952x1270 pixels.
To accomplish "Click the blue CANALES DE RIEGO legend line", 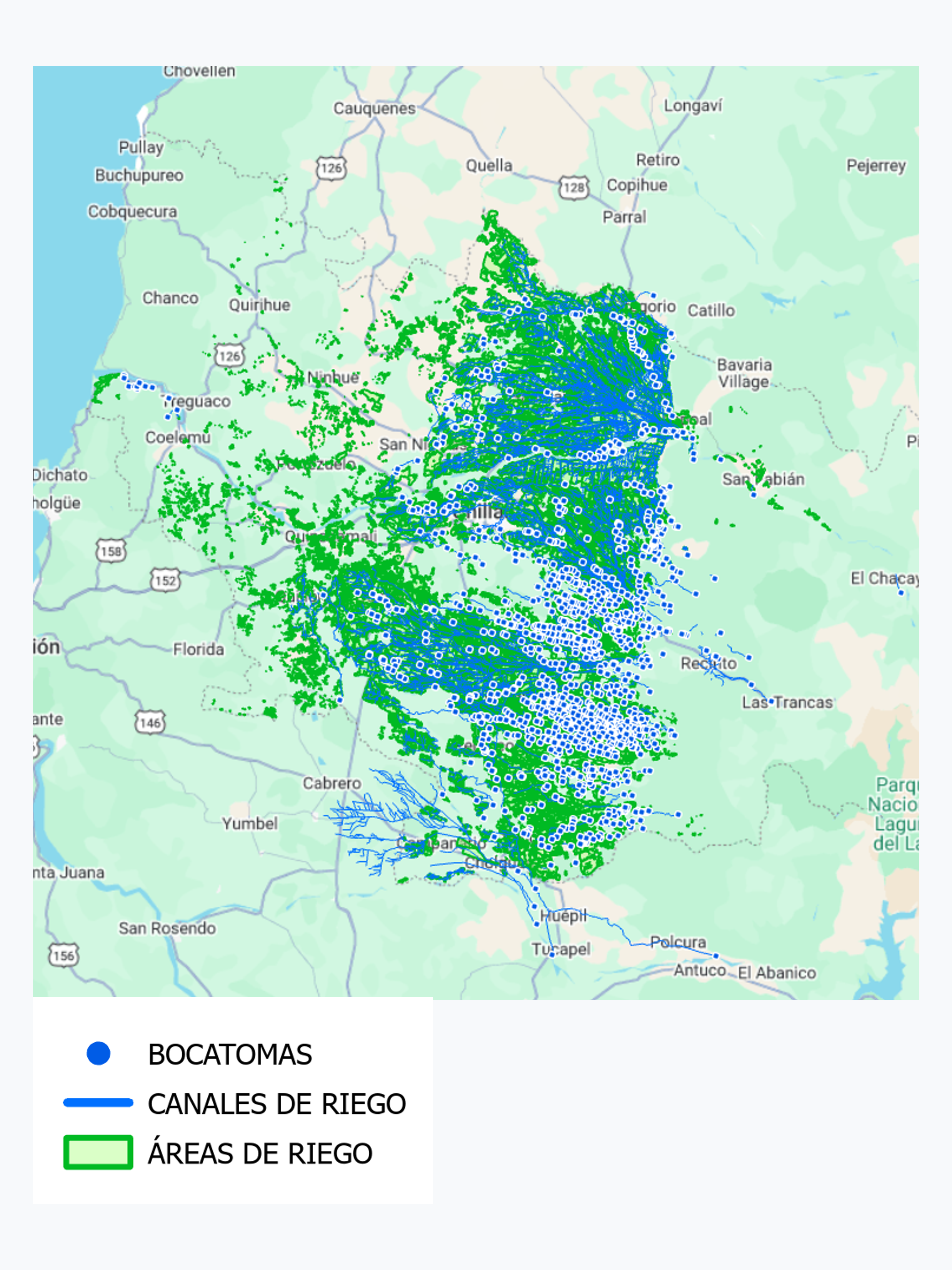I will [x=98, y=1102].
